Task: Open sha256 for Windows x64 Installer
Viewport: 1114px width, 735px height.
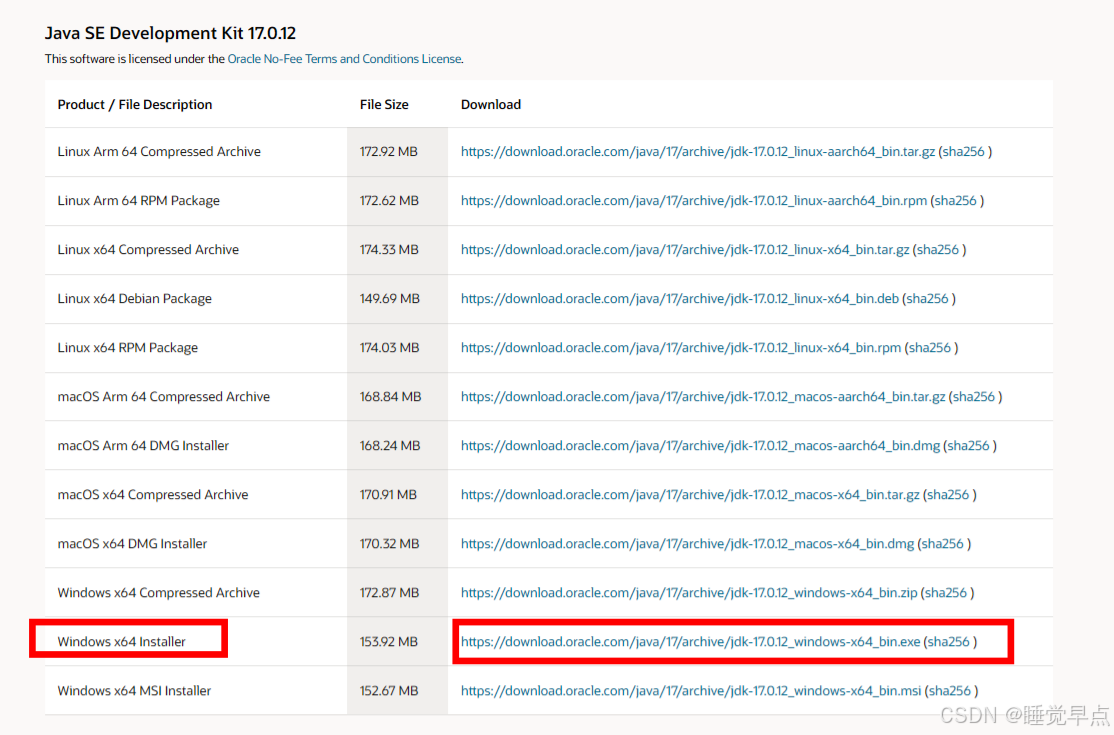Action: pos(948,641)
